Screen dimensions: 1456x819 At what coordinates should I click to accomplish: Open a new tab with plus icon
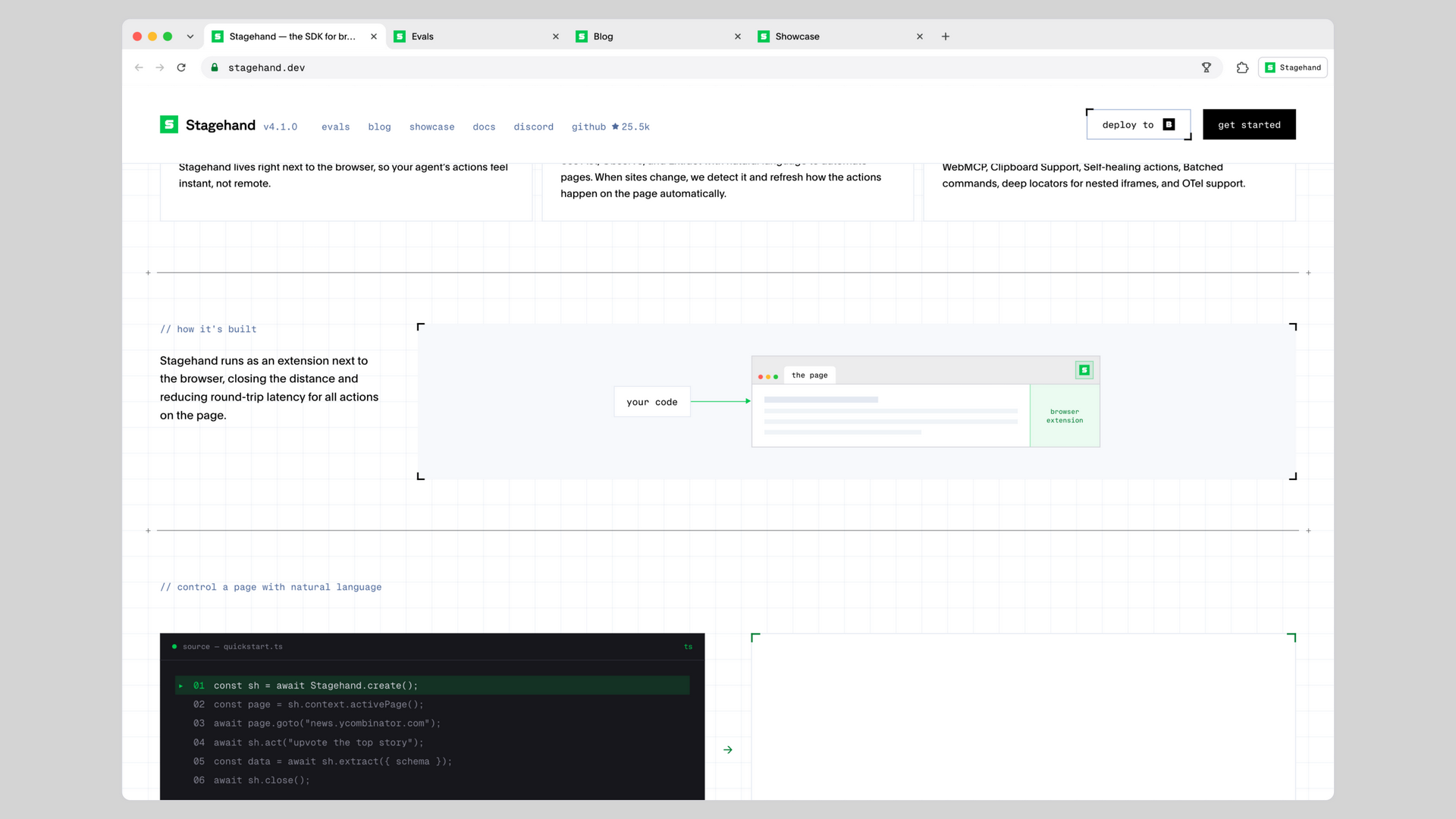tap(946, 36)
